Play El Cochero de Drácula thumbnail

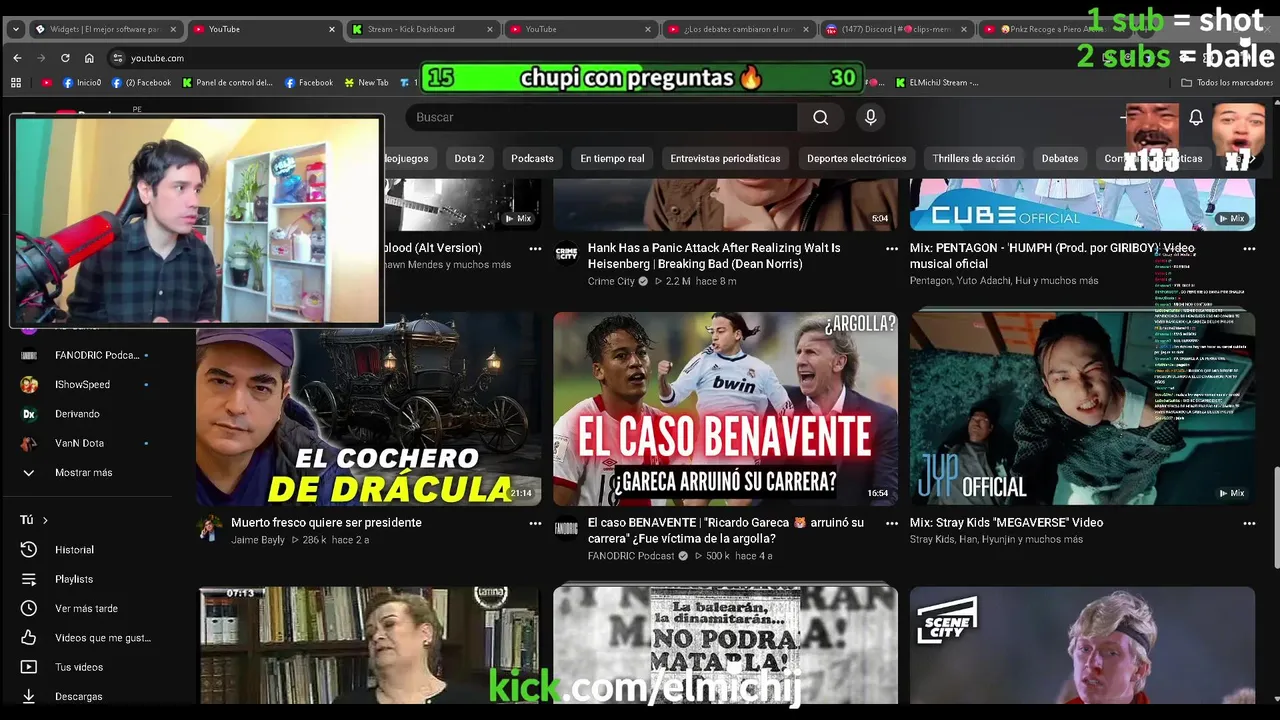click(368, 409)
